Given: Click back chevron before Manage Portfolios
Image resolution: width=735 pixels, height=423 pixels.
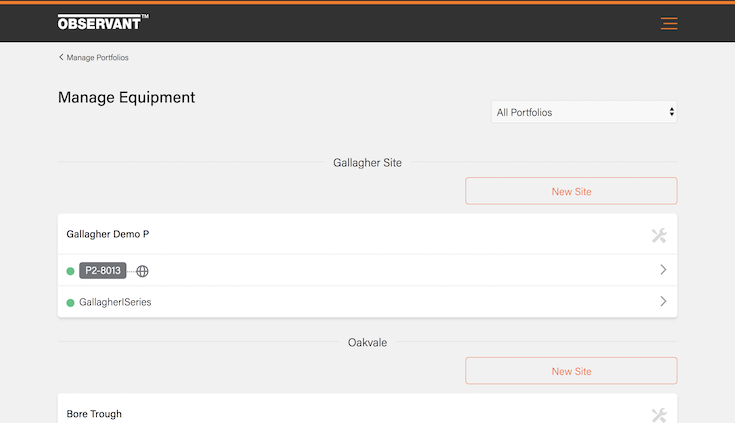Looking at the screenshot, I should point(61,58).
